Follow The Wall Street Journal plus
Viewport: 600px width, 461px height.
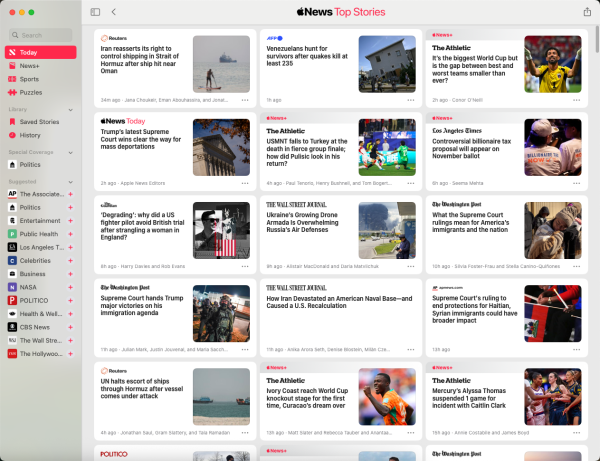pyautogui.click(x=70, y=340)
